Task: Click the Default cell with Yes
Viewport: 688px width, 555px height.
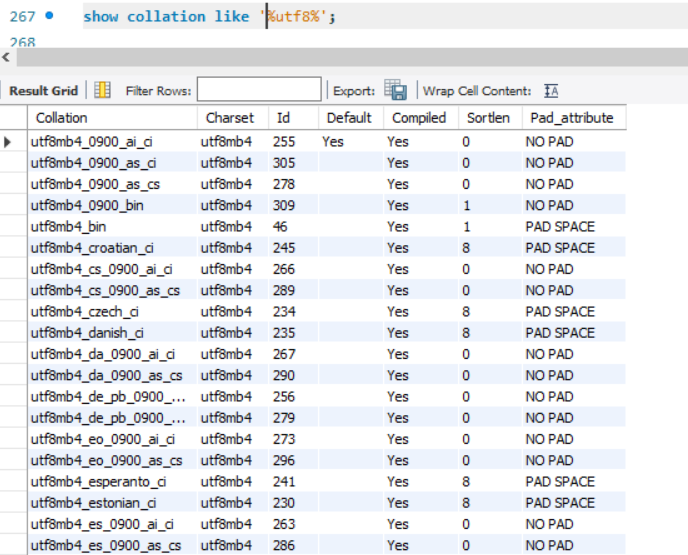Action: (x=351, y=142)
